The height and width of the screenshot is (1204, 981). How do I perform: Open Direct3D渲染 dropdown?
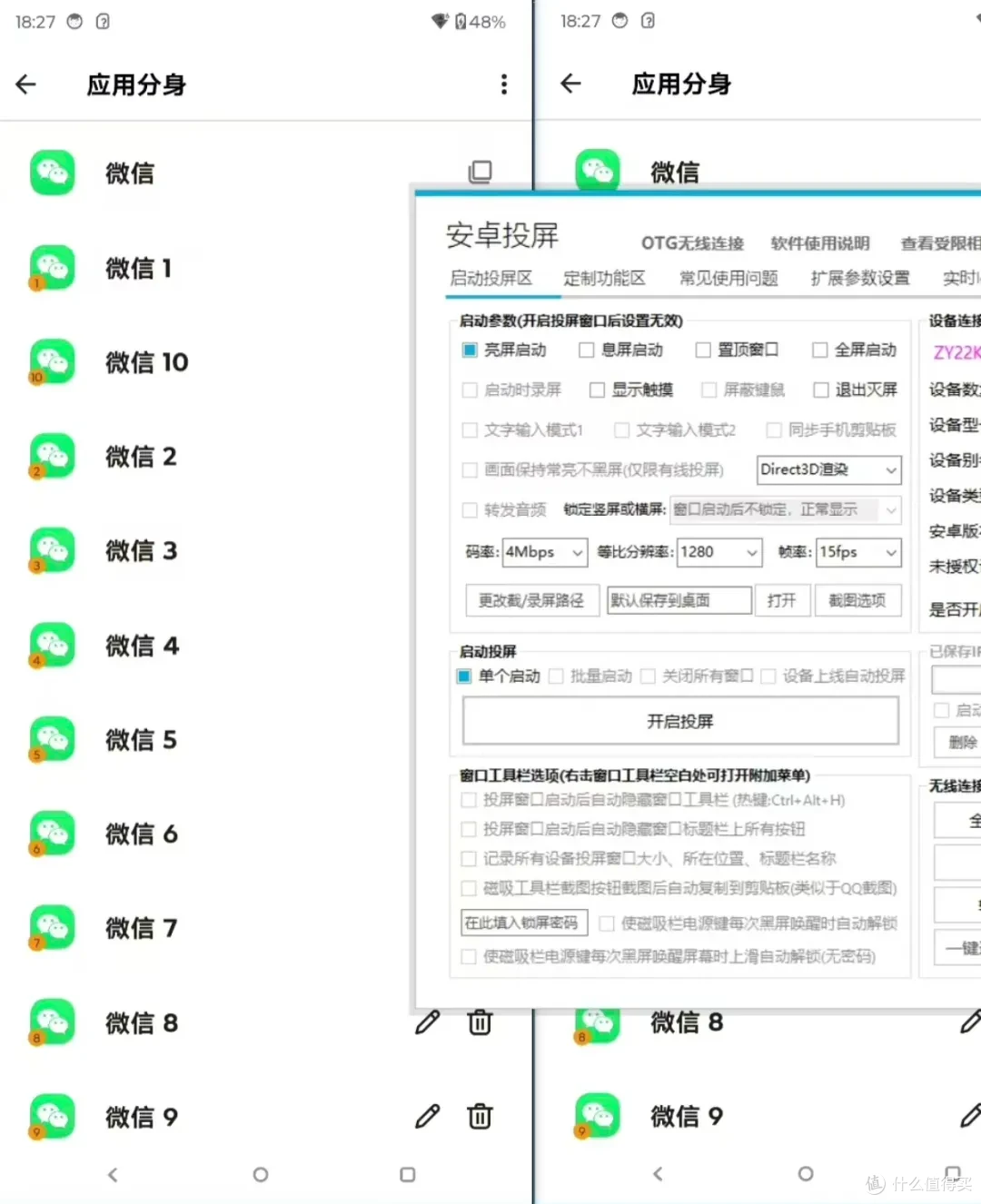(x=829, y=469)
